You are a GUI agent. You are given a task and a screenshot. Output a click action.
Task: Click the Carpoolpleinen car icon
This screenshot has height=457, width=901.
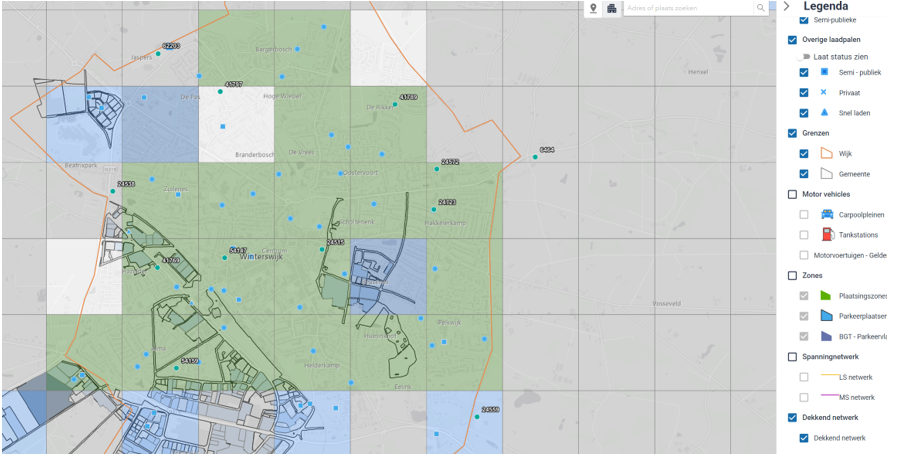827,215
